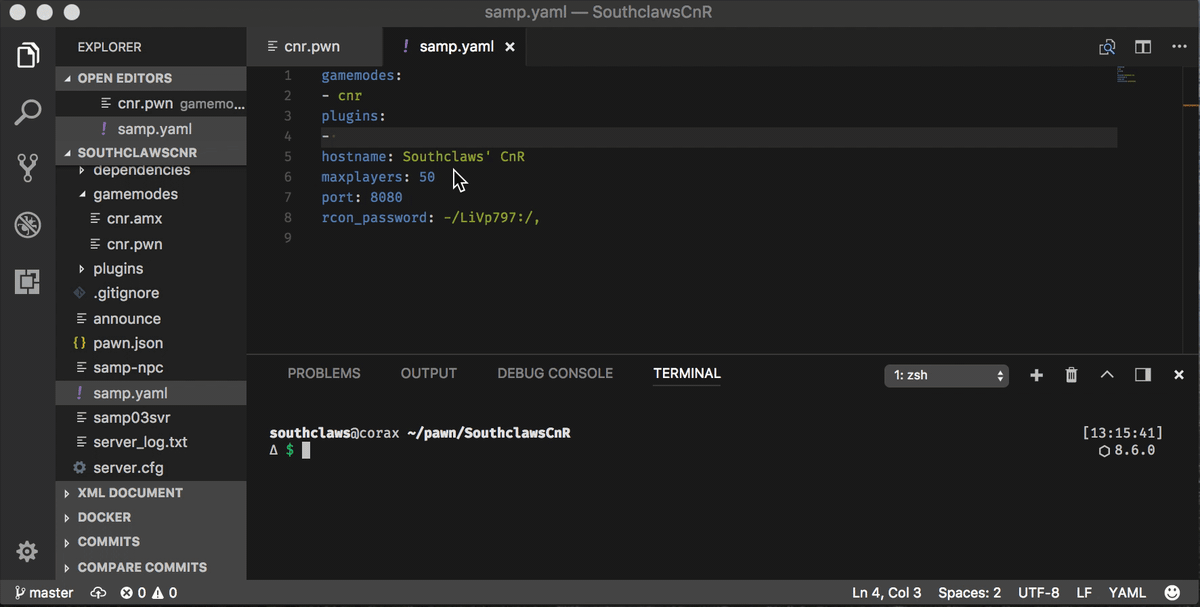1200x607 pixels.
Task: Open errors and warnings count in status bar
Action: point(149,593)
